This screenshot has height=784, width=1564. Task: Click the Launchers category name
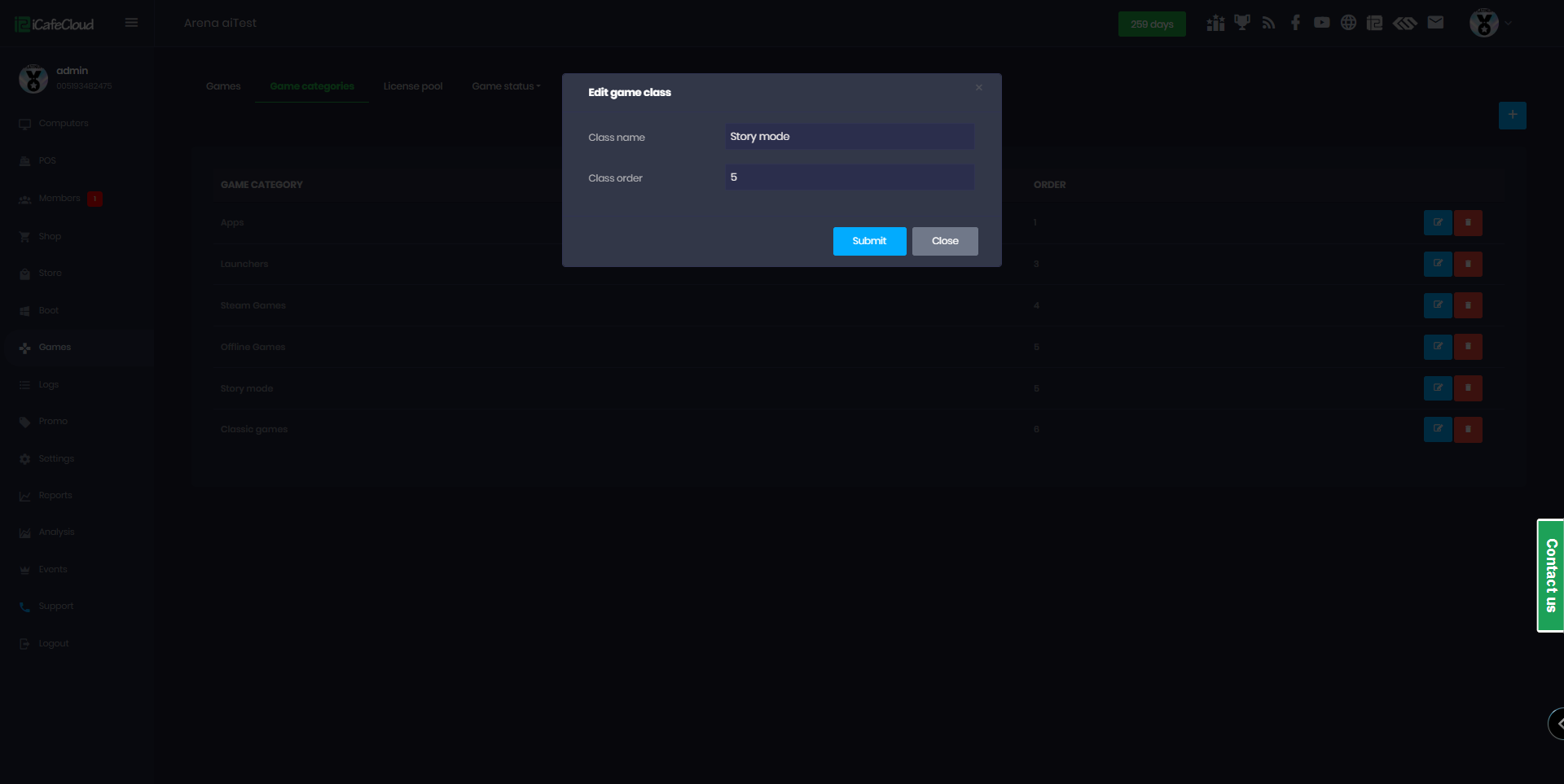(x=244, y=265)
